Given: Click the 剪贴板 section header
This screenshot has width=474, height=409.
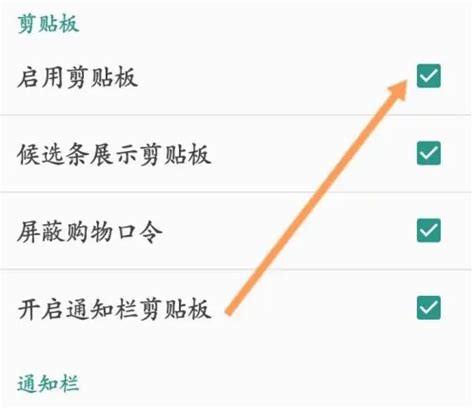Looking at the screenshot, I should [49, 23].
